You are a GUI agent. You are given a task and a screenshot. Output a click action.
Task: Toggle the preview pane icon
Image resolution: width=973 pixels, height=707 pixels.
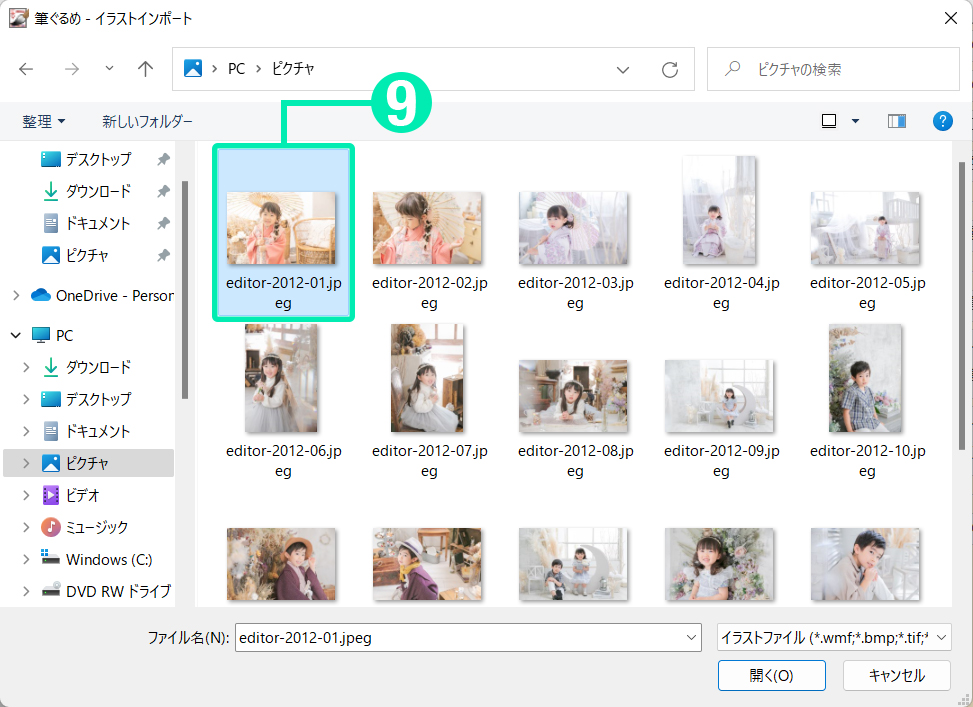896,121
